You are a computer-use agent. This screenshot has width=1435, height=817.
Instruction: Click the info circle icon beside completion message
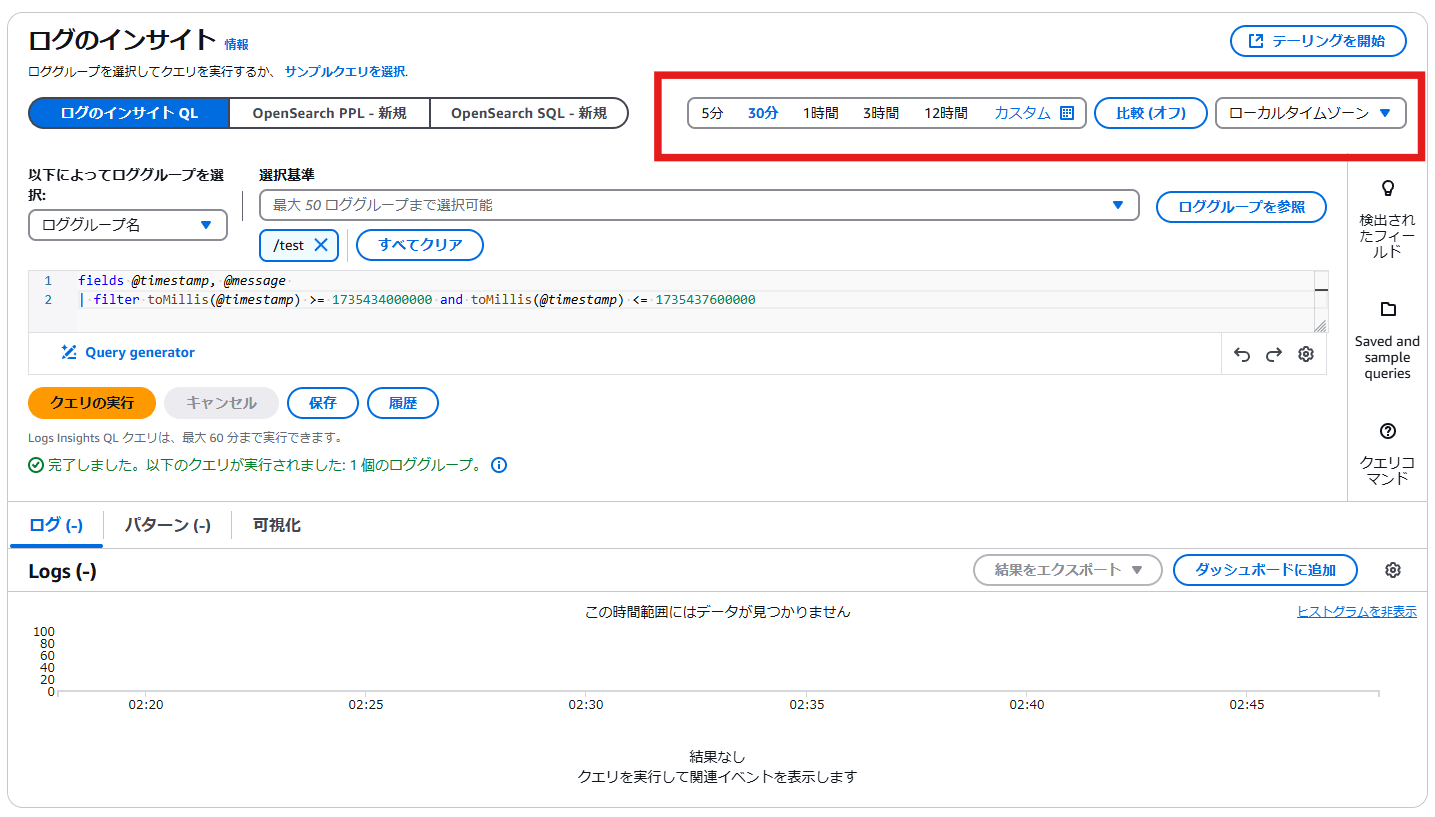coord(499,465)
